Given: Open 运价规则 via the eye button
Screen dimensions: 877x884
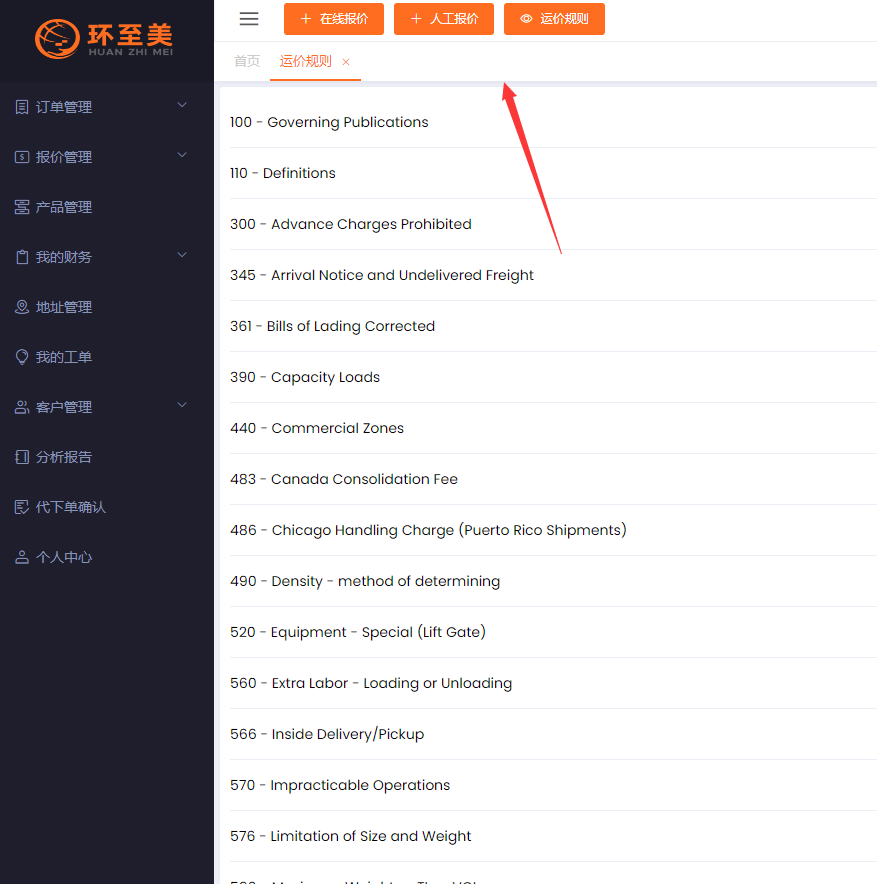Looking at the screenshot, I should [554, 19].
